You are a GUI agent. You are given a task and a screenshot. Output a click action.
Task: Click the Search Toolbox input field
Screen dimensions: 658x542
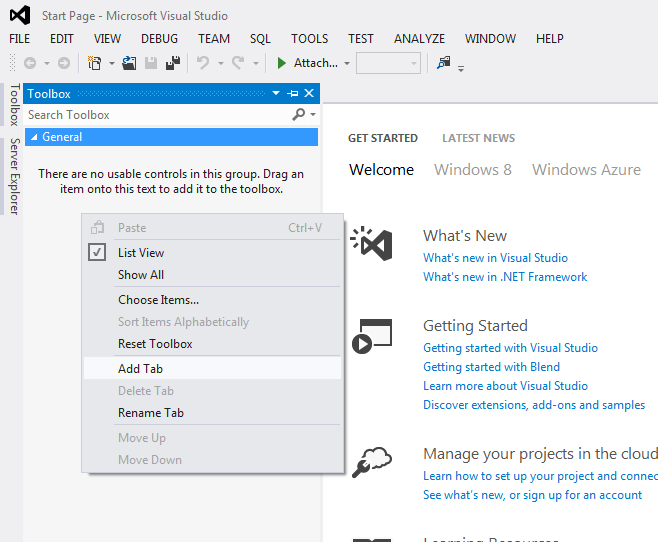tap(157, 115)
